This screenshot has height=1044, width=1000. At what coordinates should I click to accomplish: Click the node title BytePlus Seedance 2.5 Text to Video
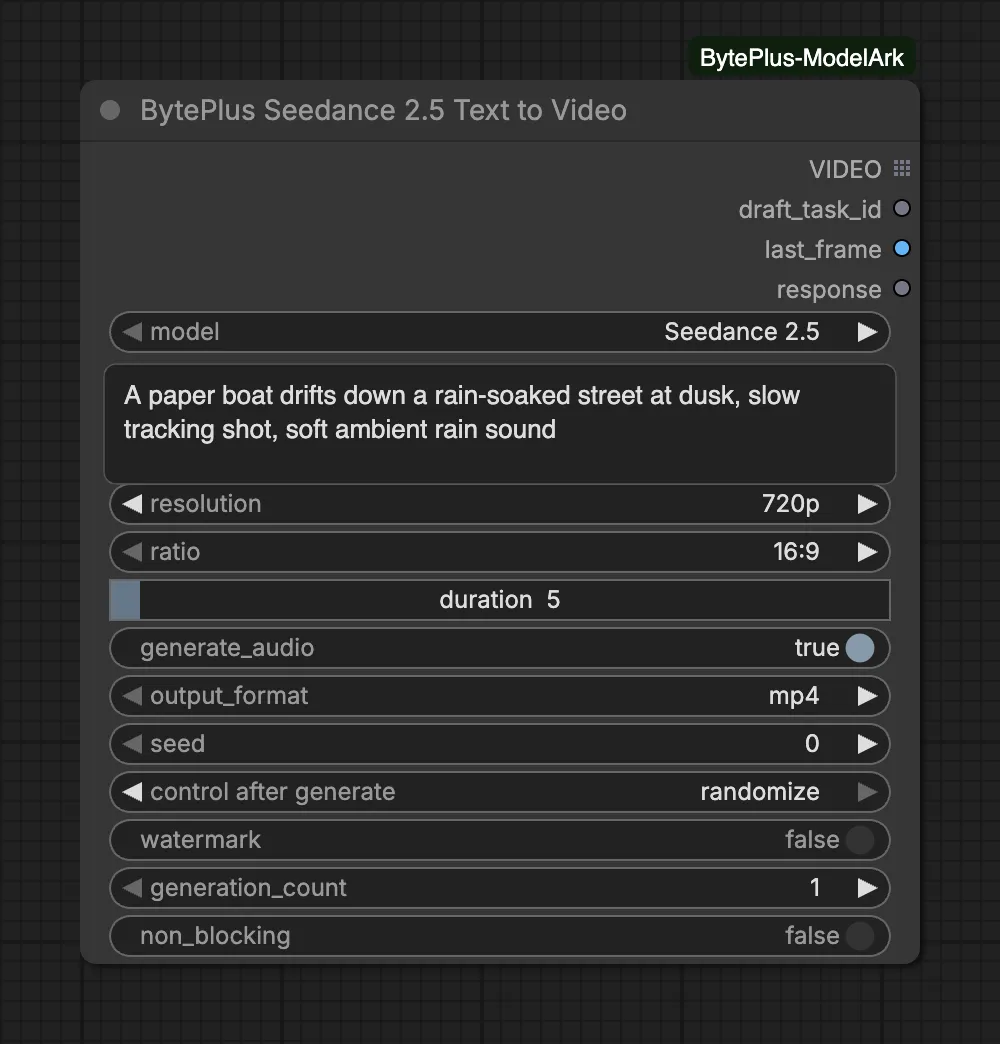[x=383, y=111]
